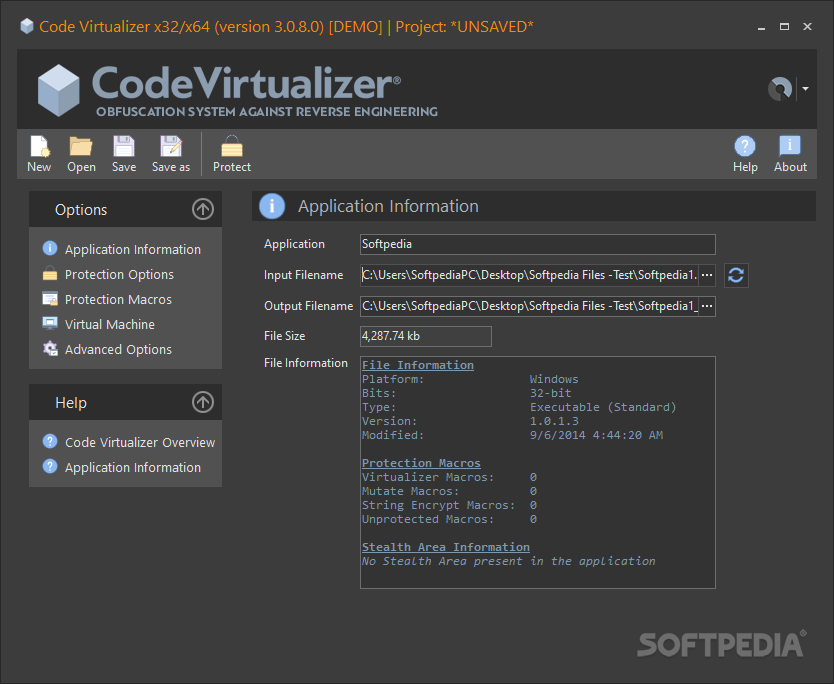
Task: Create a New project from toolbar
Action: (39, 154)
